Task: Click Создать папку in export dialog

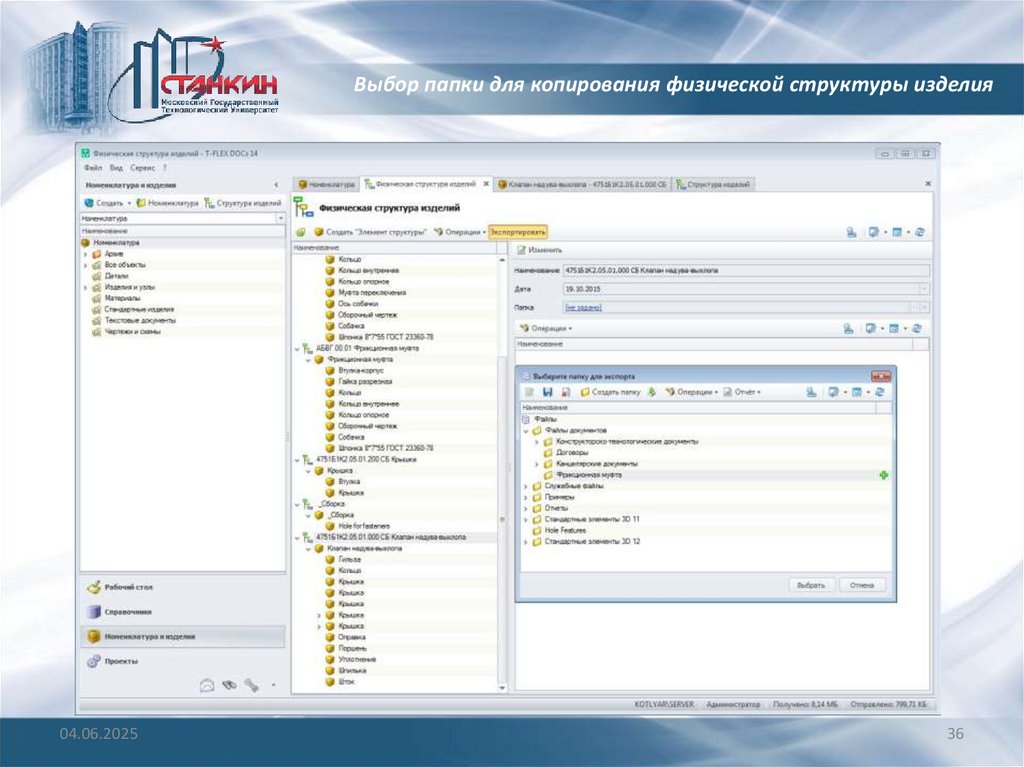Action: pyautogui.click(x=609, y=392)
